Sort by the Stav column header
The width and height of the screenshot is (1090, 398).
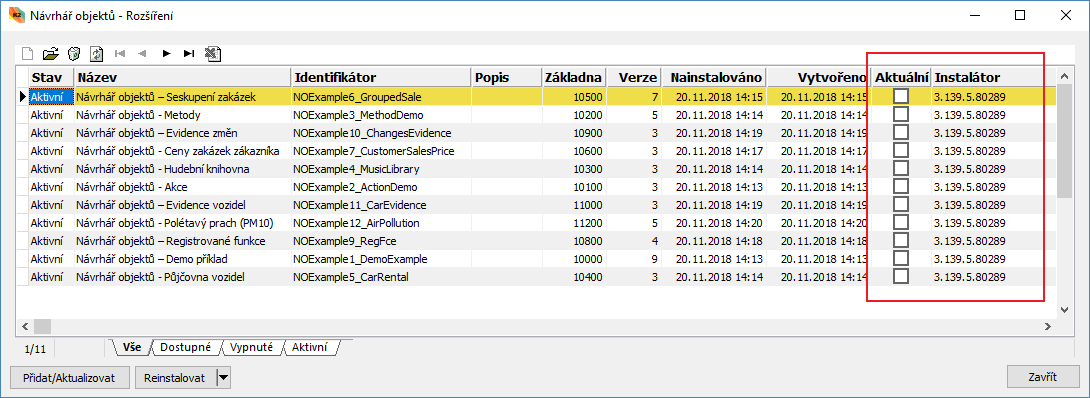(51, 76)
